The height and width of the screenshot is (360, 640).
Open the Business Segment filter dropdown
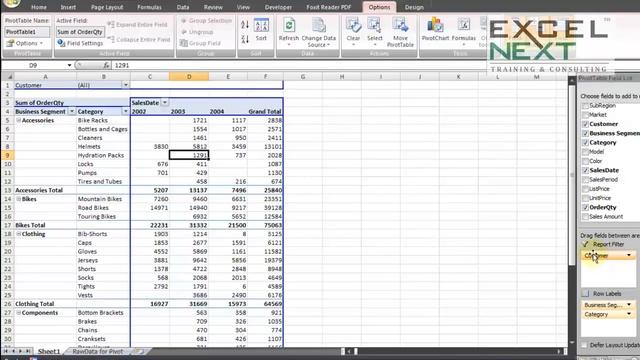click(x=72, y=111)
